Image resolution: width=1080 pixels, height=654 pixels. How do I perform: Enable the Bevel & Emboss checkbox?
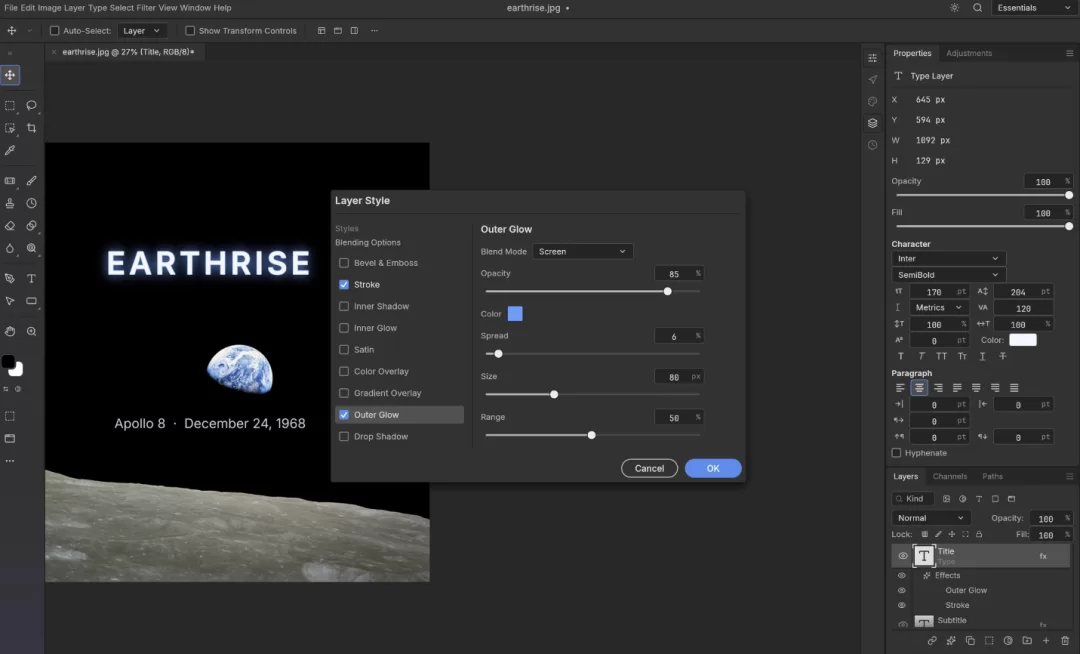point(344,263)
